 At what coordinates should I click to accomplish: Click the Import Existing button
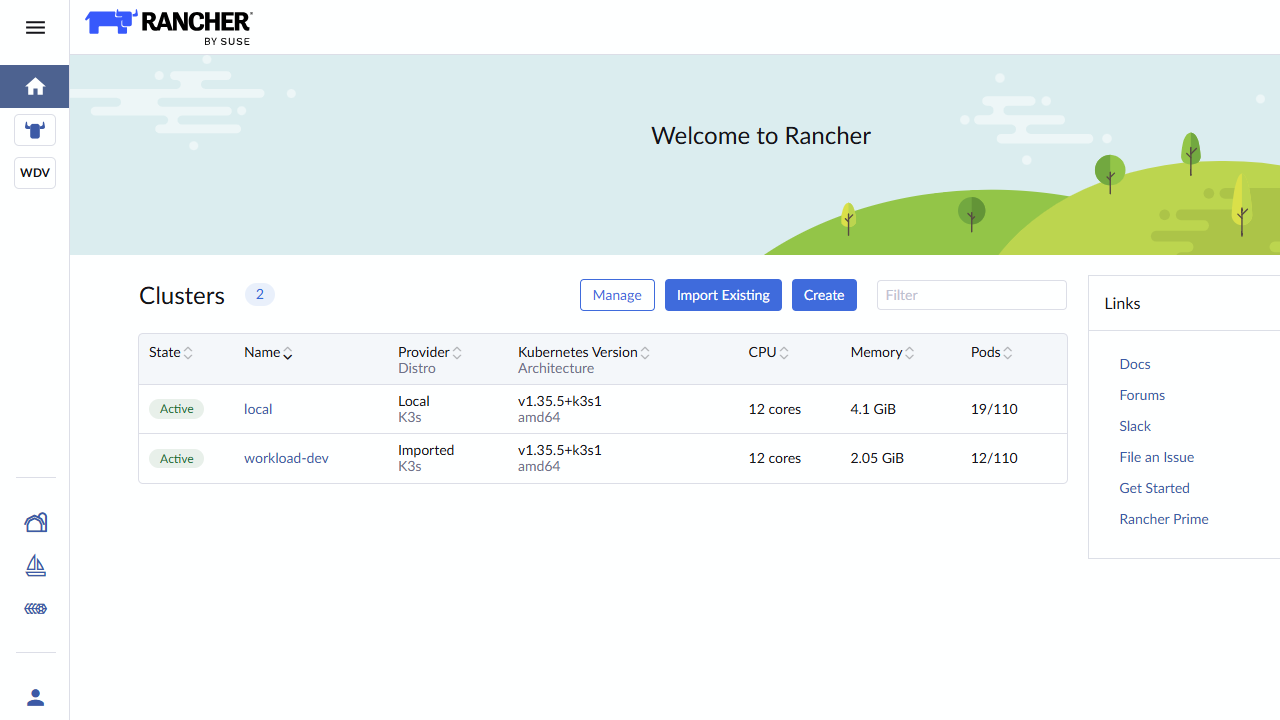point(723,295)
